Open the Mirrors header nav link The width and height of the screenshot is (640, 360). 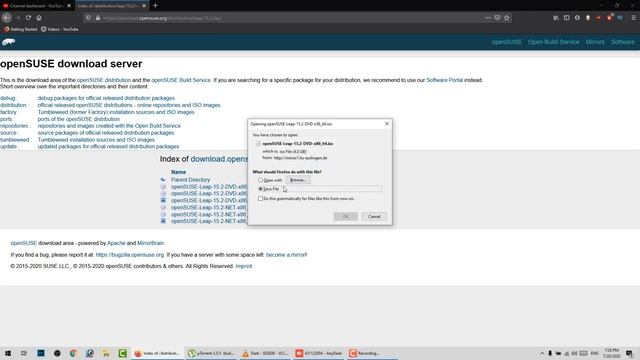[595, 42]
